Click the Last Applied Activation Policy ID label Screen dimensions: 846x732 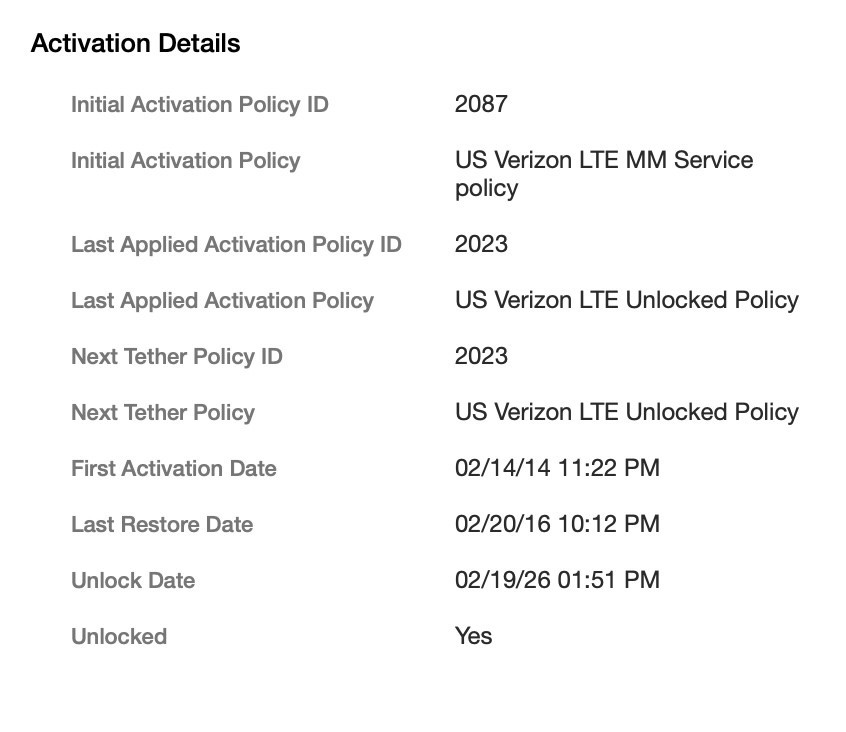click(236, 245)
